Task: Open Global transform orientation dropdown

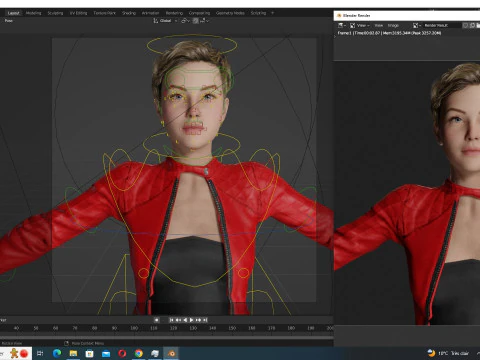Action: (x=165, y=21)
